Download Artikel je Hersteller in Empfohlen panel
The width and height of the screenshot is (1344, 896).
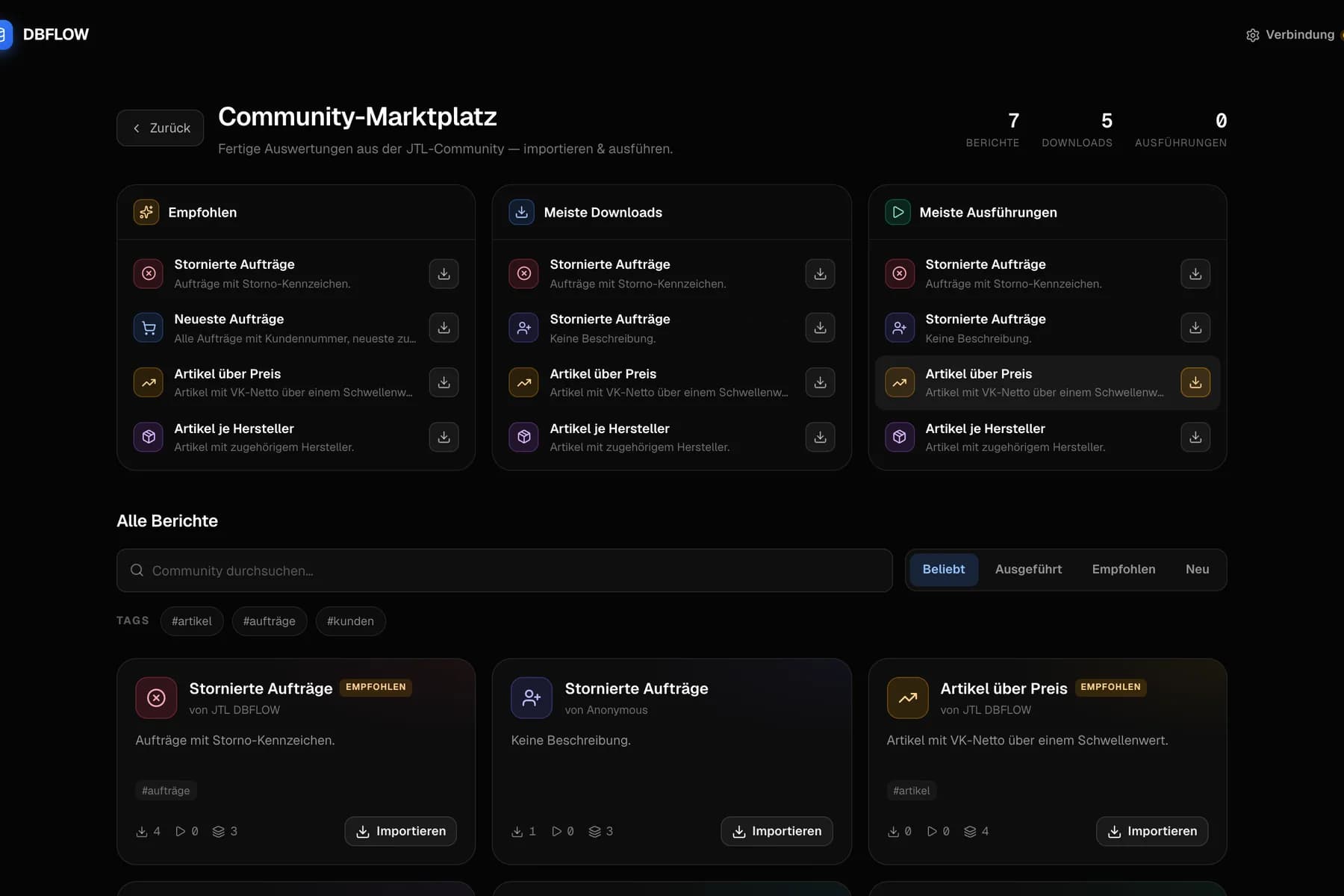444,438
